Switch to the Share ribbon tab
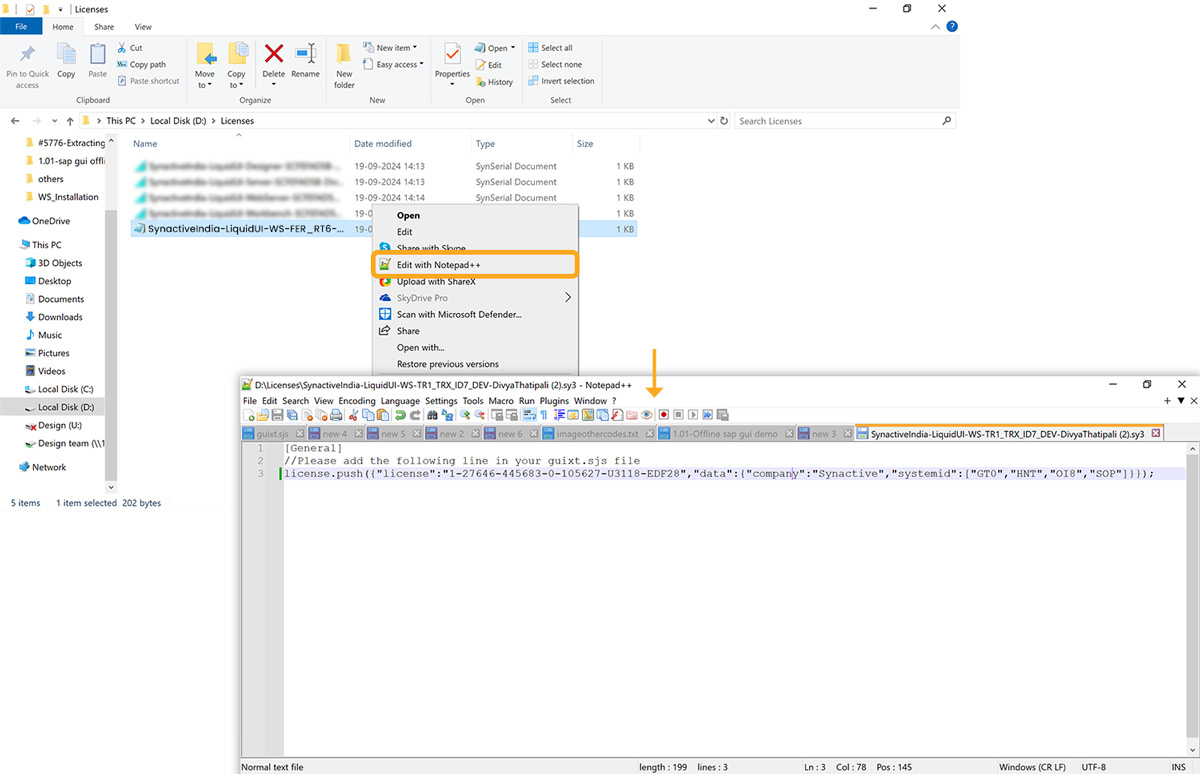This screenshot has height=774, width=1200. [104, 27]
